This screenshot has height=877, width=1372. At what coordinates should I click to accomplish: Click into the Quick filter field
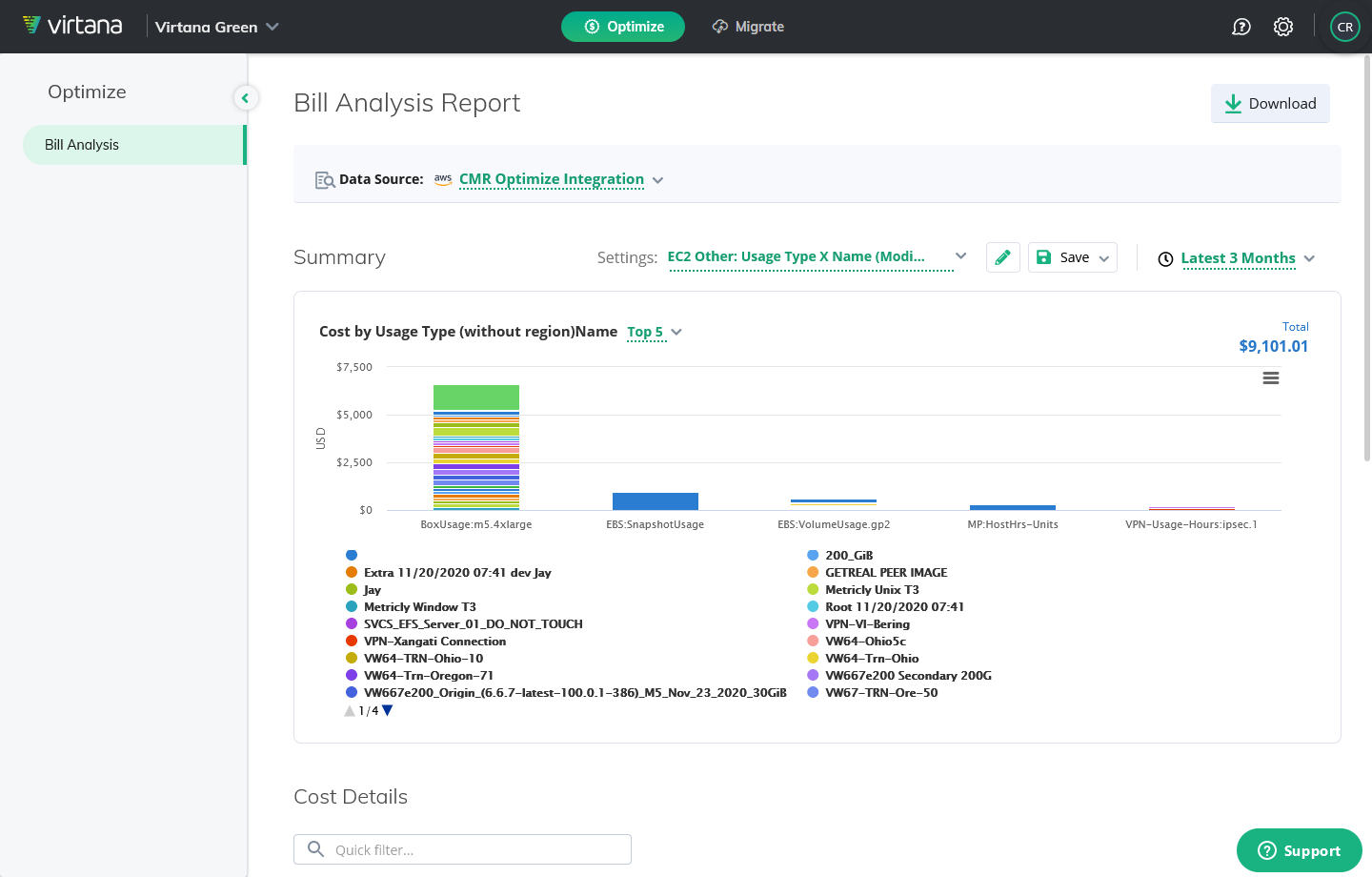click(462, 849)
